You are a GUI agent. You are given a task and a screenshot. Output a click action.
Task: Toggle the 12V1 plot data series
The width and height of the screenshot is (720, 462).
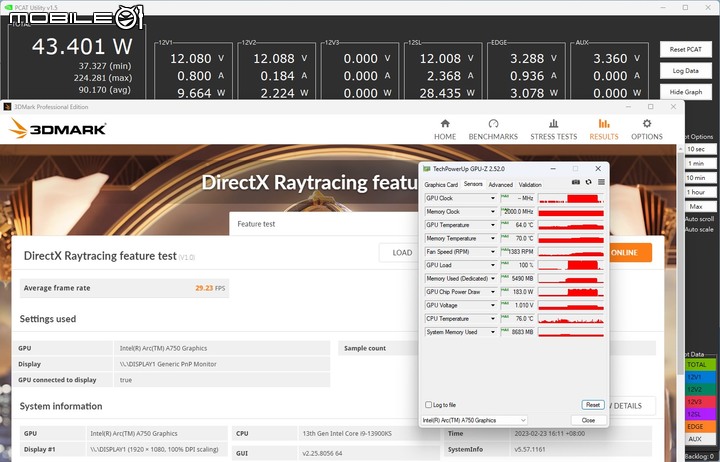coord(700,377)
